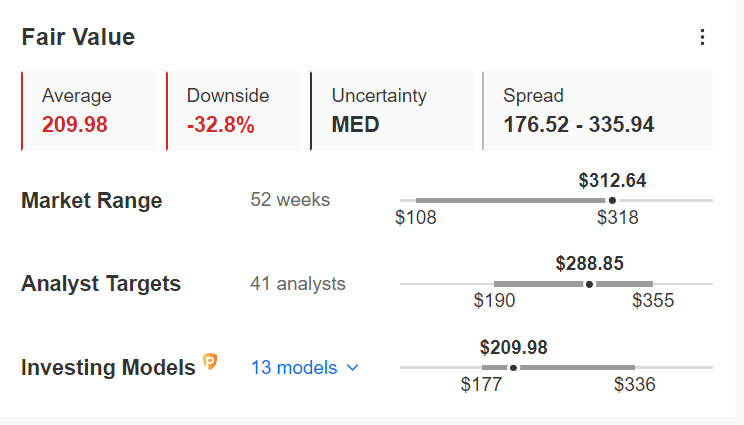Click the Uncertainty MED card
This screenshot has height=425, width=744.
click(x=392, y=111)
